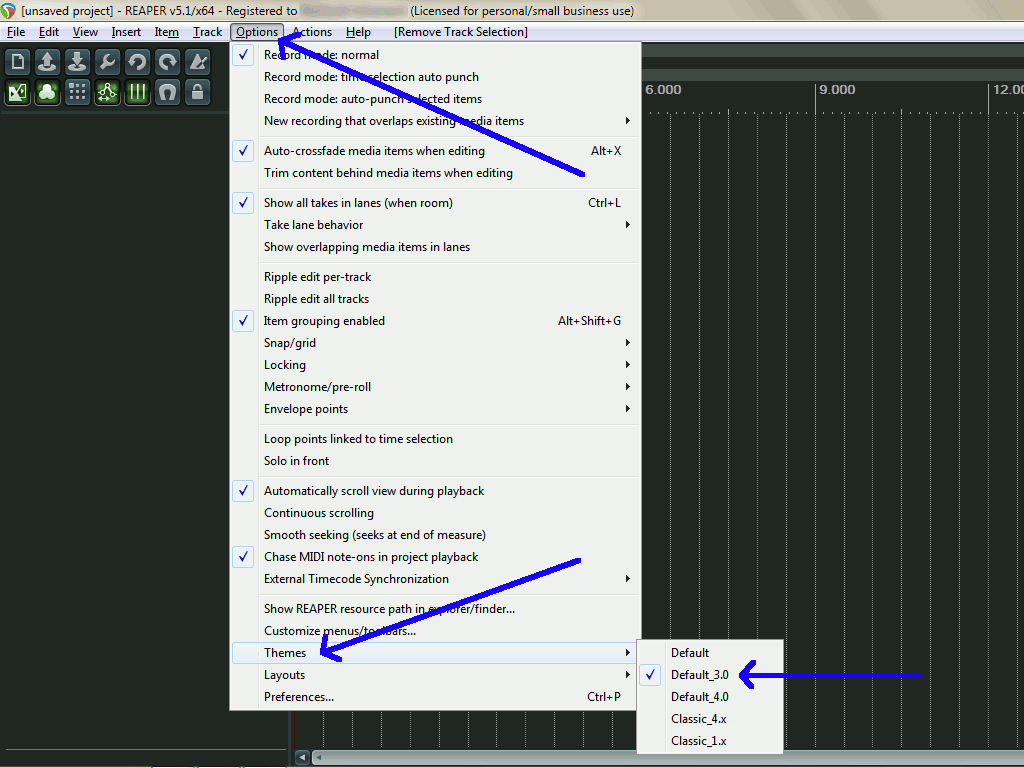1024x768 pixels.
Task: Open the Insert menu
Action: [x=126, y=32]
